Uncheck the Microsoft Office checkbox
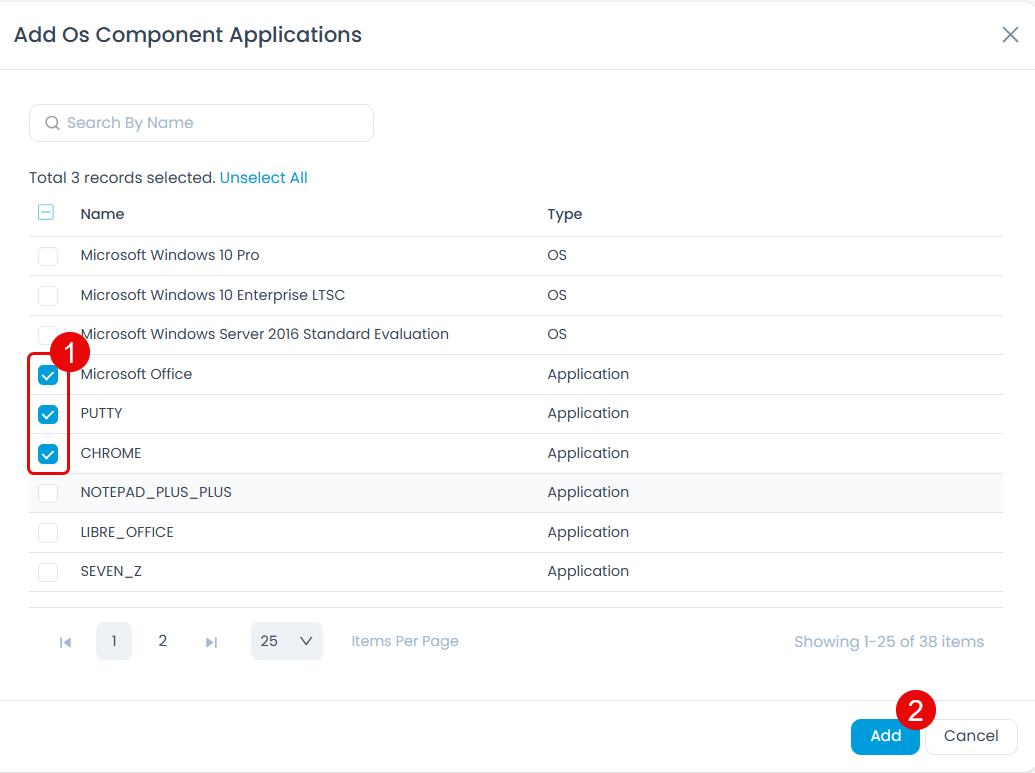 tap(48, 374)
